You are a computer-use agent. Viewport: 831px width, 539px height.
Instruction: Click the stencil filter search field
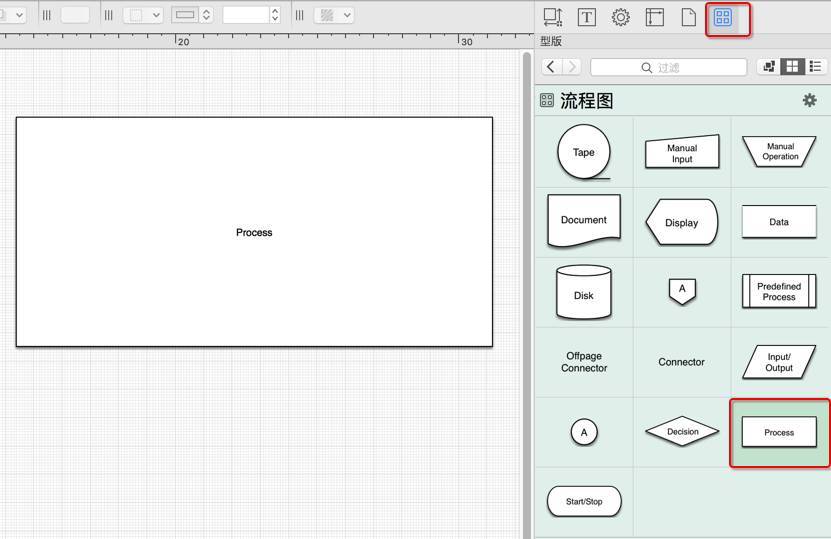coord(669,67)
